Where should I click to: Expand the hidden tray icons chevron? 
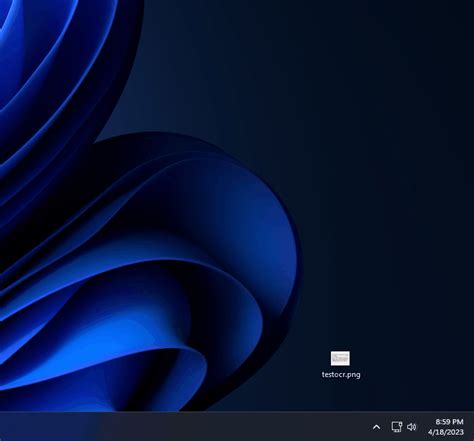376,427
